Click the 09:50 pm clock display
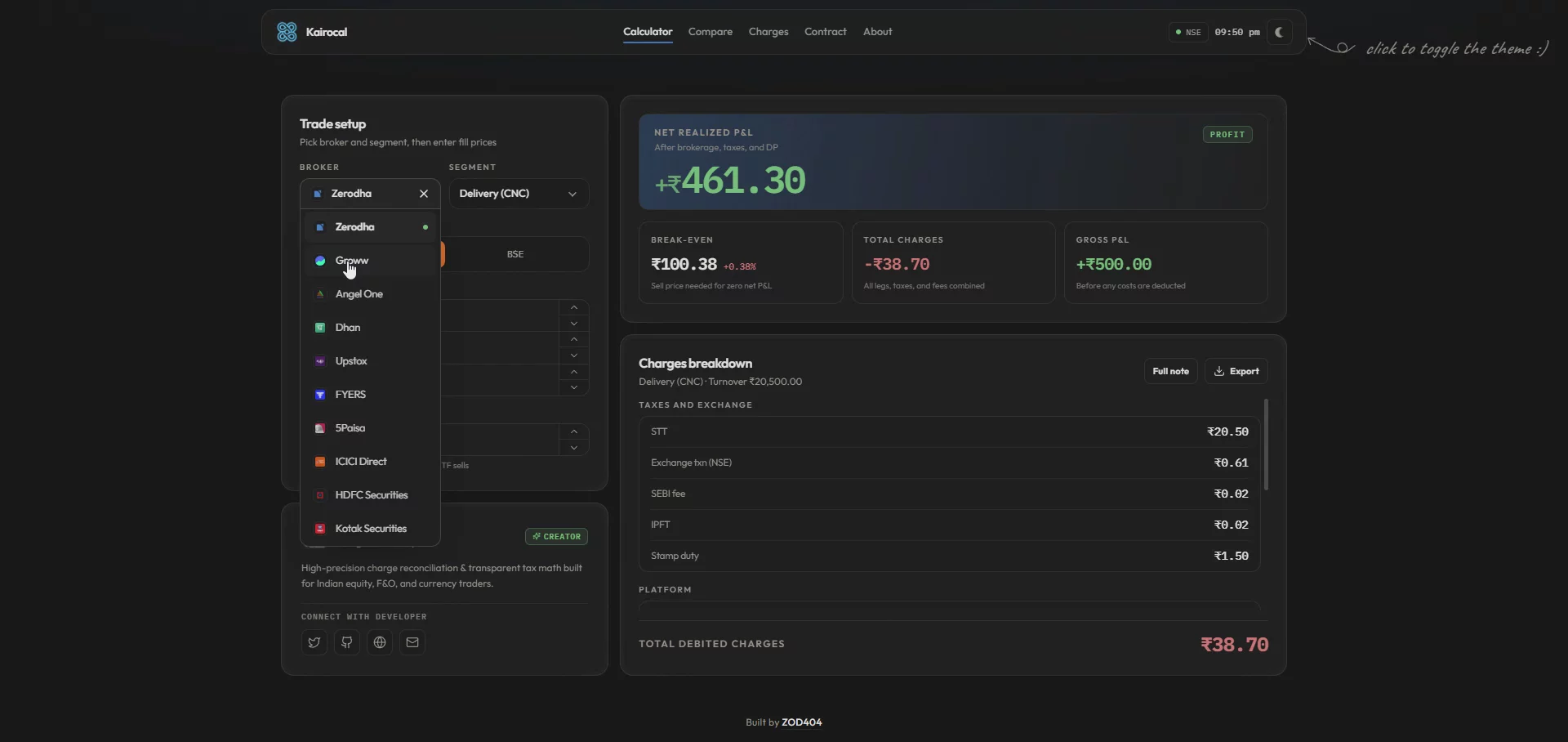The width and height of the screenshot is (1568, 742). [x=1237, y=32]
